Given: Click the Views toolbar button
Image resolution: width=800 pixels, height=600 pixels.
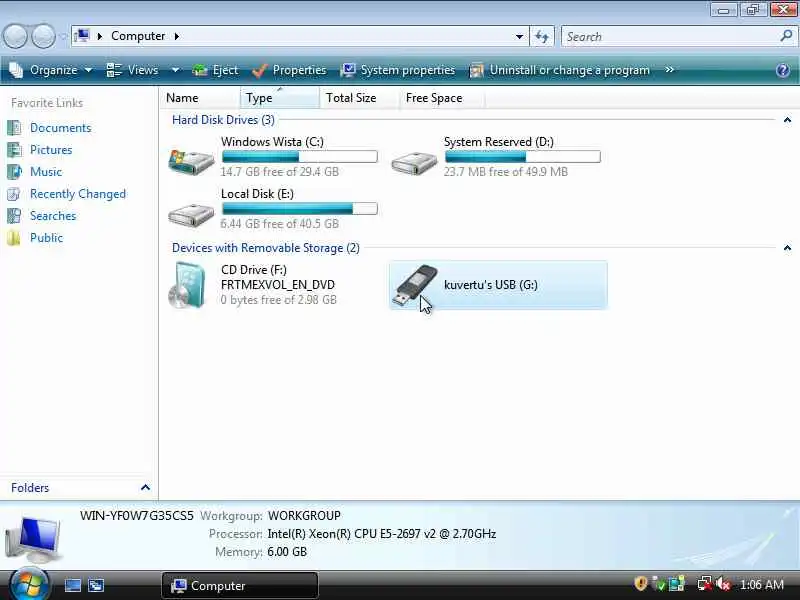Looking at the screenshot, I should tap(133, 70).
